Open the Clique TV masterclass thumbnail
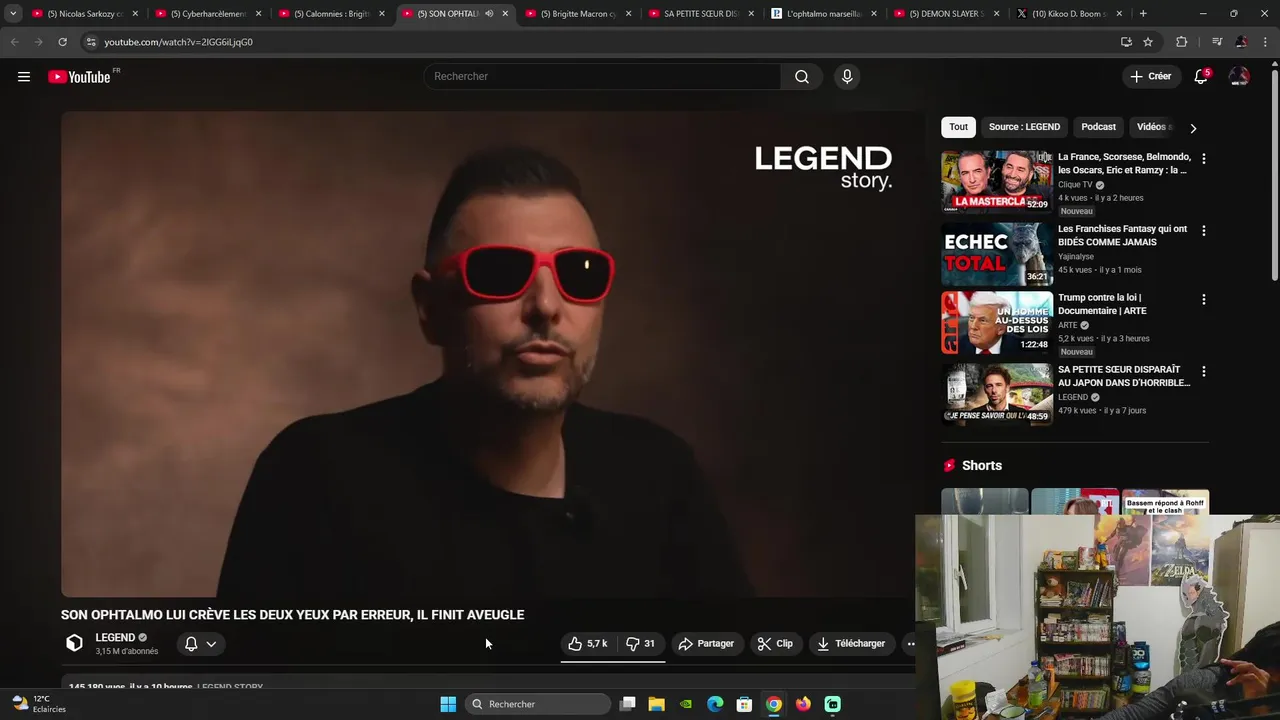Image resolution: width=1280 pixels, height=720 pixels. pos(997,182)
